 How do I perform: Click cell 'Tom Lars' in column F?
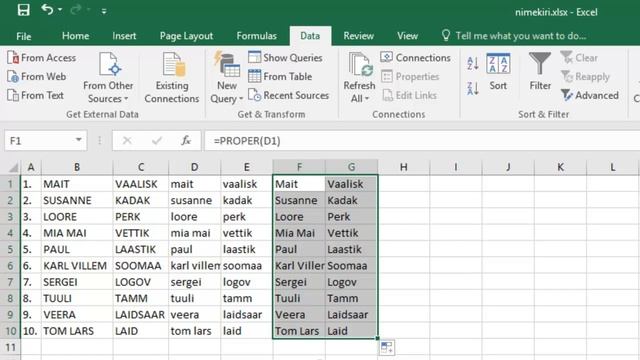[x=299, y=331]
